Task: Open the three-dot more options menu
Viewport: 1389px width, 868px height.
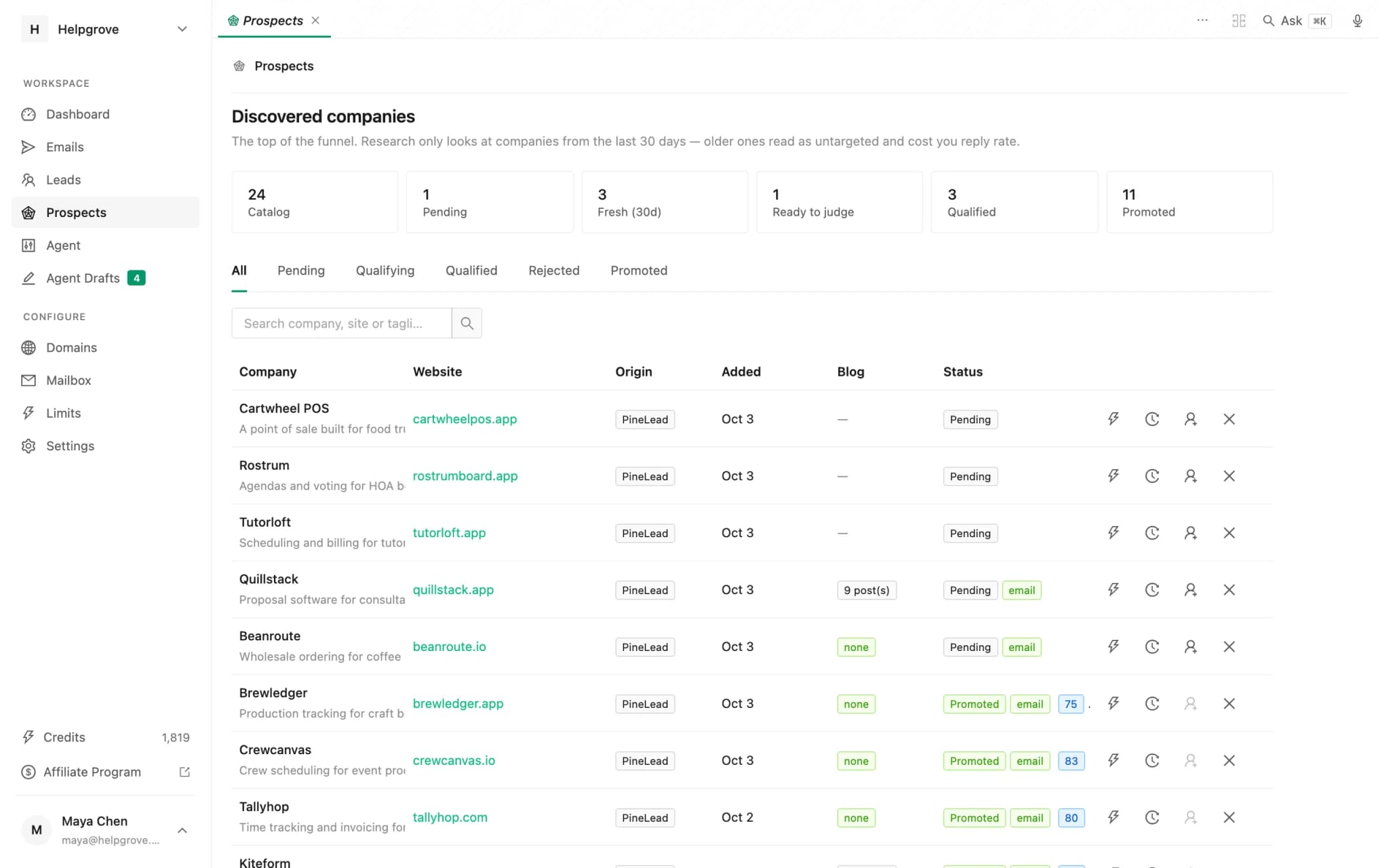Action: (1202, 20)
